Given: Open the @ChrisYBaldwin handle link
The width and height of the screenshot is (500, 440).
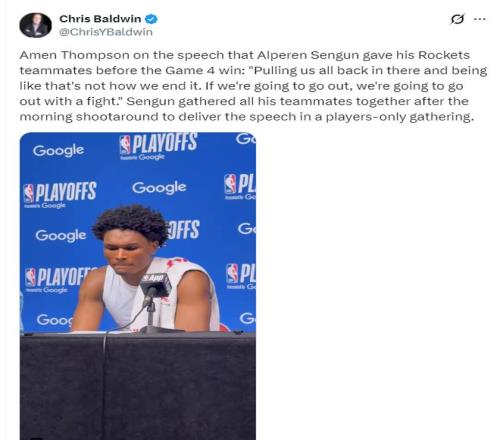Looking at the screenshot, I should coord(106,32).
